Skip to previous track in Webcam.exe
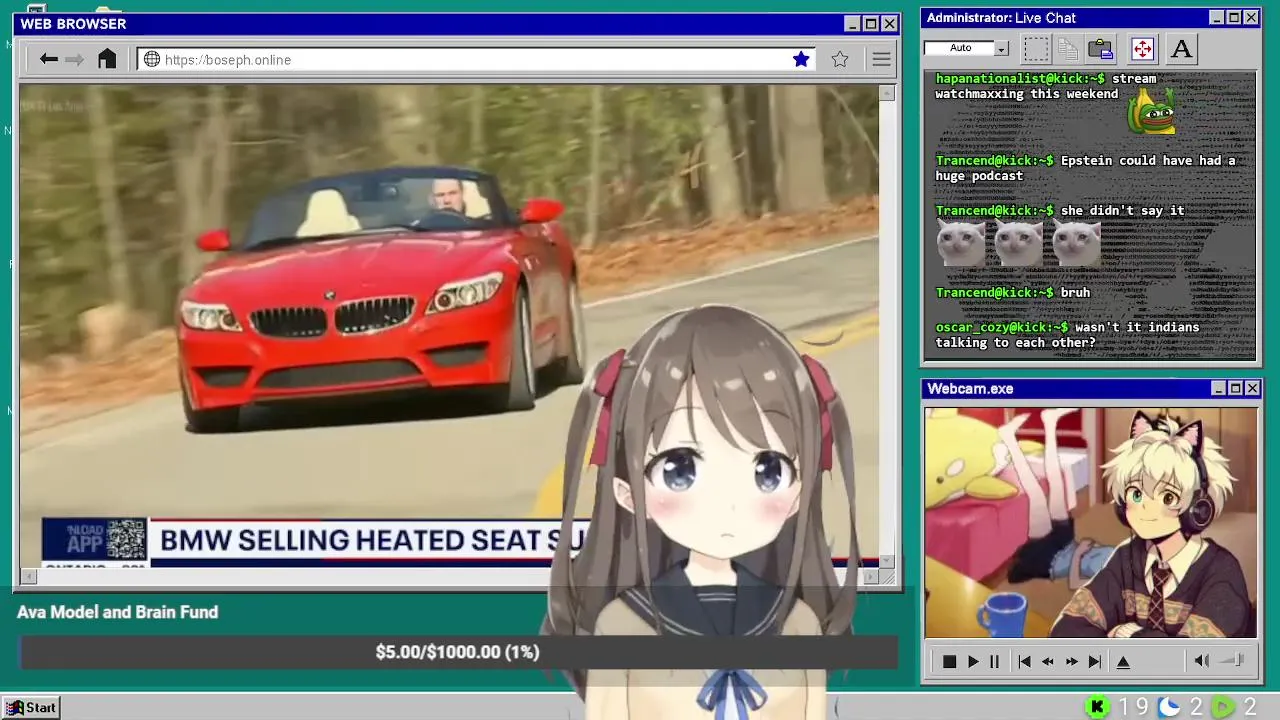 click(x=1024, y=661)
